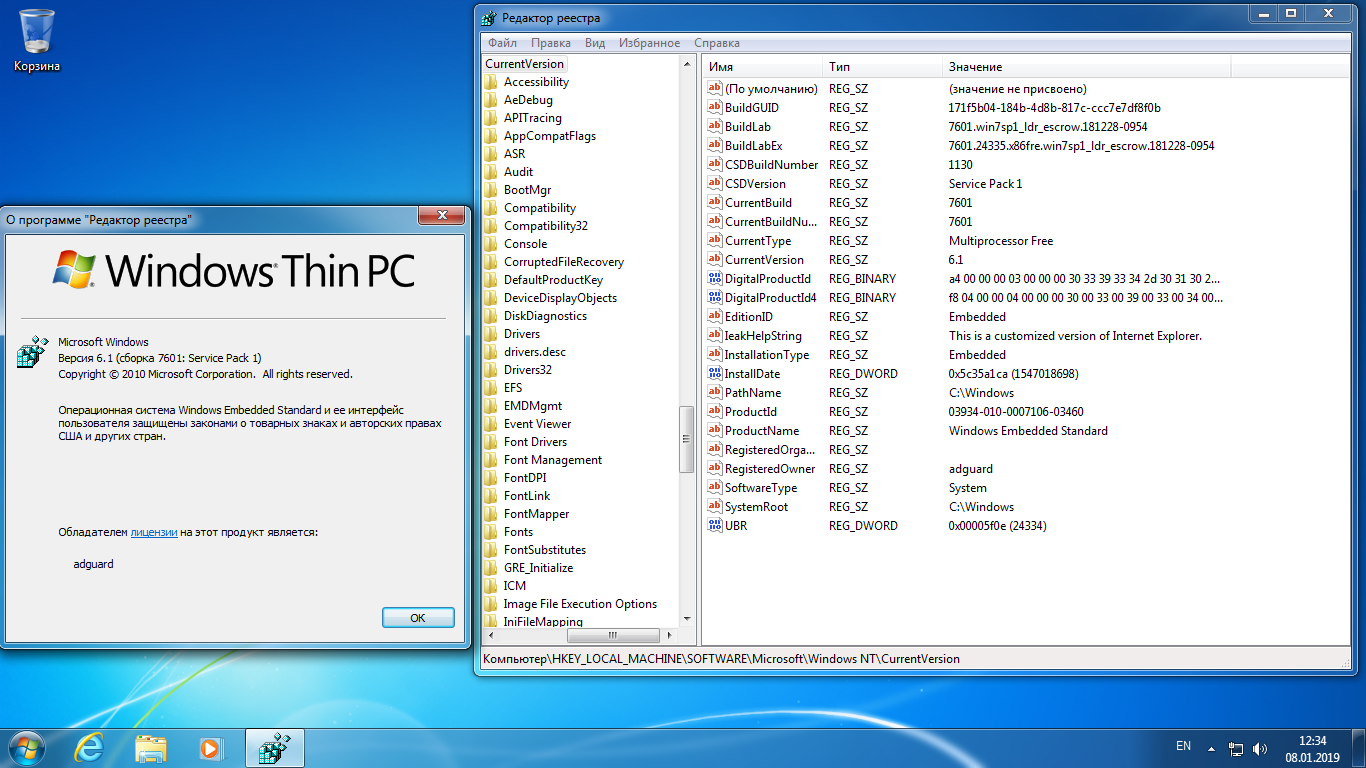Click OK in the About dialog
The width and height of the screenshot is (1366, 768).
[x=418, y=618]
